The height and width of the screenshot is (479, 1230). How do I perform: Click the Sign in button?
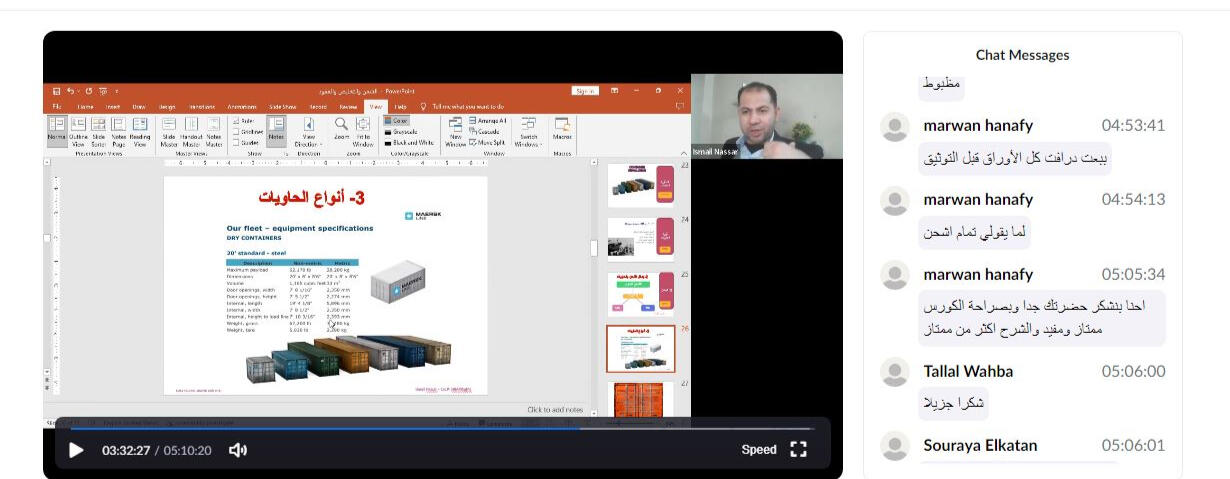[585, 91]
